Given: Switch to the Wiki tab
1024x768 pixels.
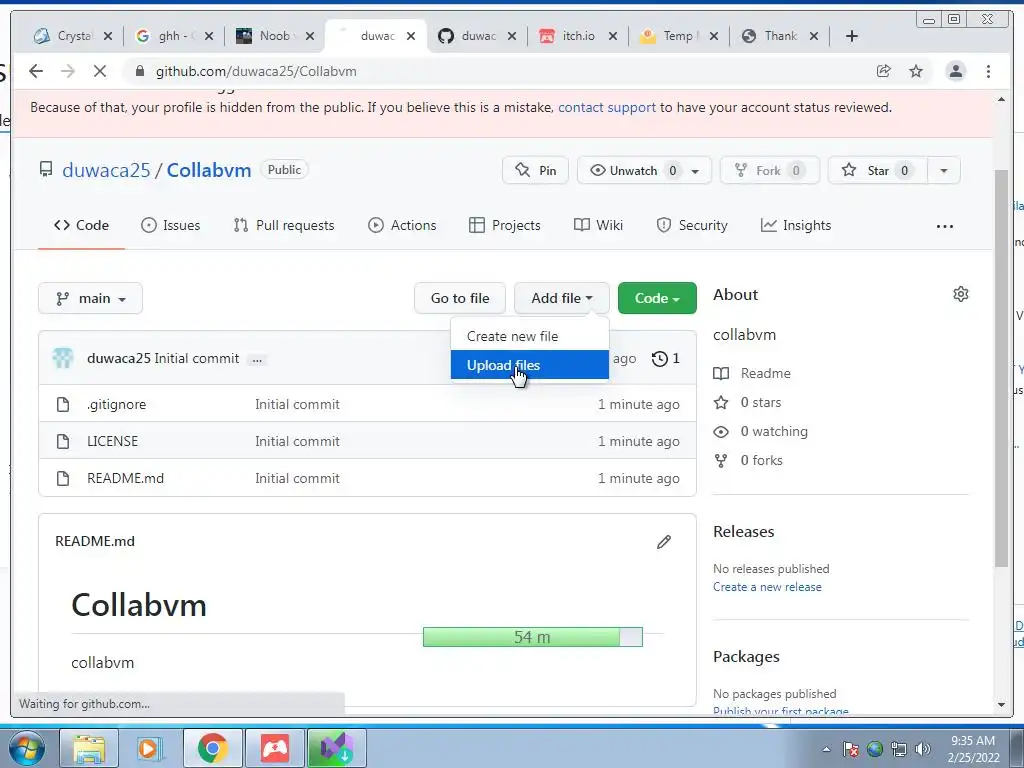Looking at the screenshot, I should pos(598,225).
